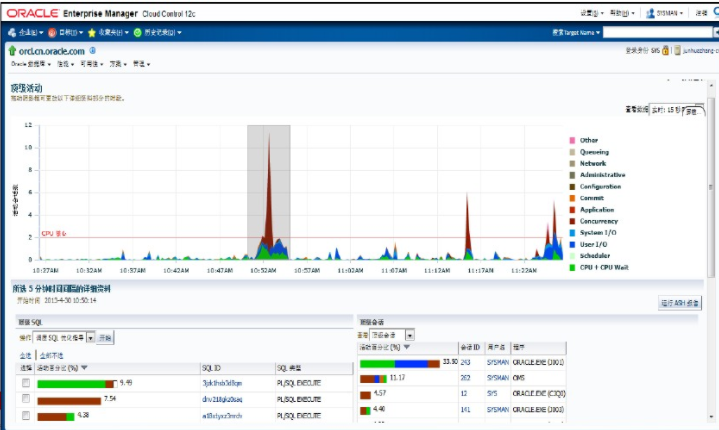Screen dimensions: 719x430
Task: Open the Enterprise menu label
Action: tap(31, 33)
